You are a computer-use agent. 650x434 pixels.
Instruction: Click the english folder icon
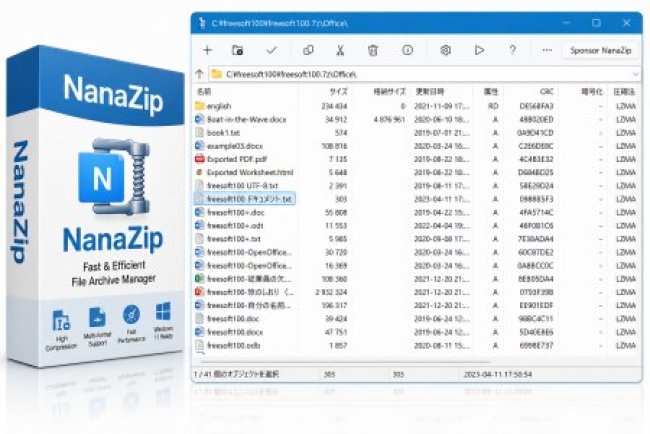click(x=199, y=106)
